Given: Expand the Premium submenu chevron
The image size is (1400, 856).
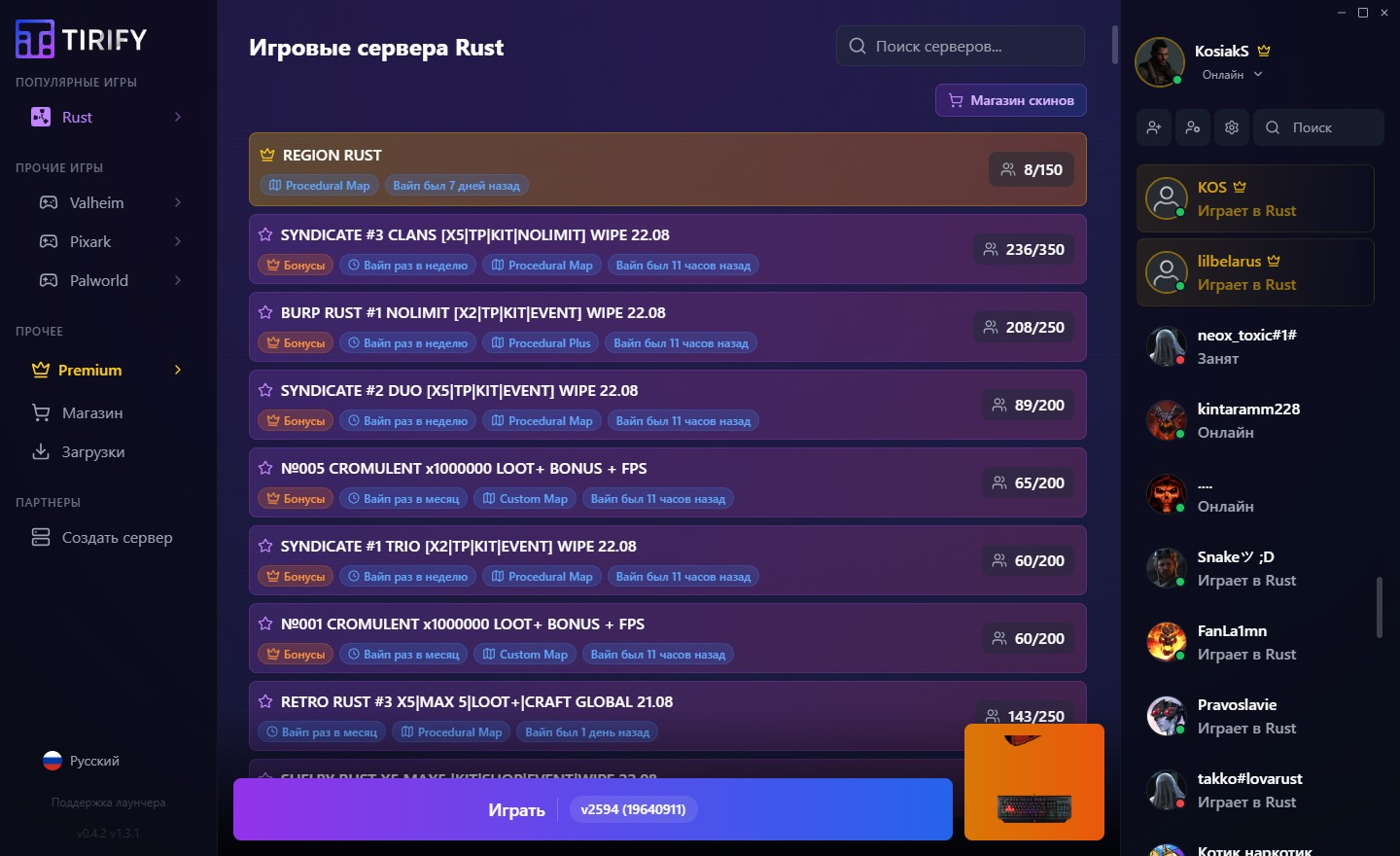Looking at the screenshot, I should [x=178, y=370].
